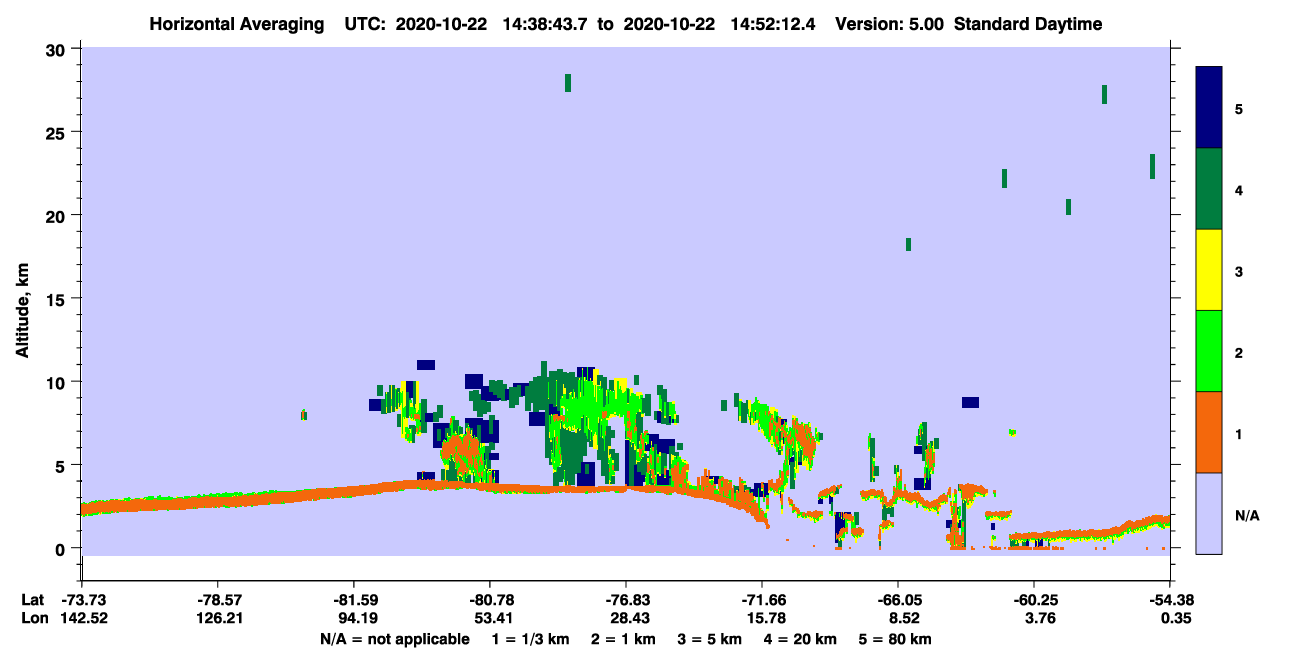Click the 0 altitude tick label

click(x=62, y=548)
